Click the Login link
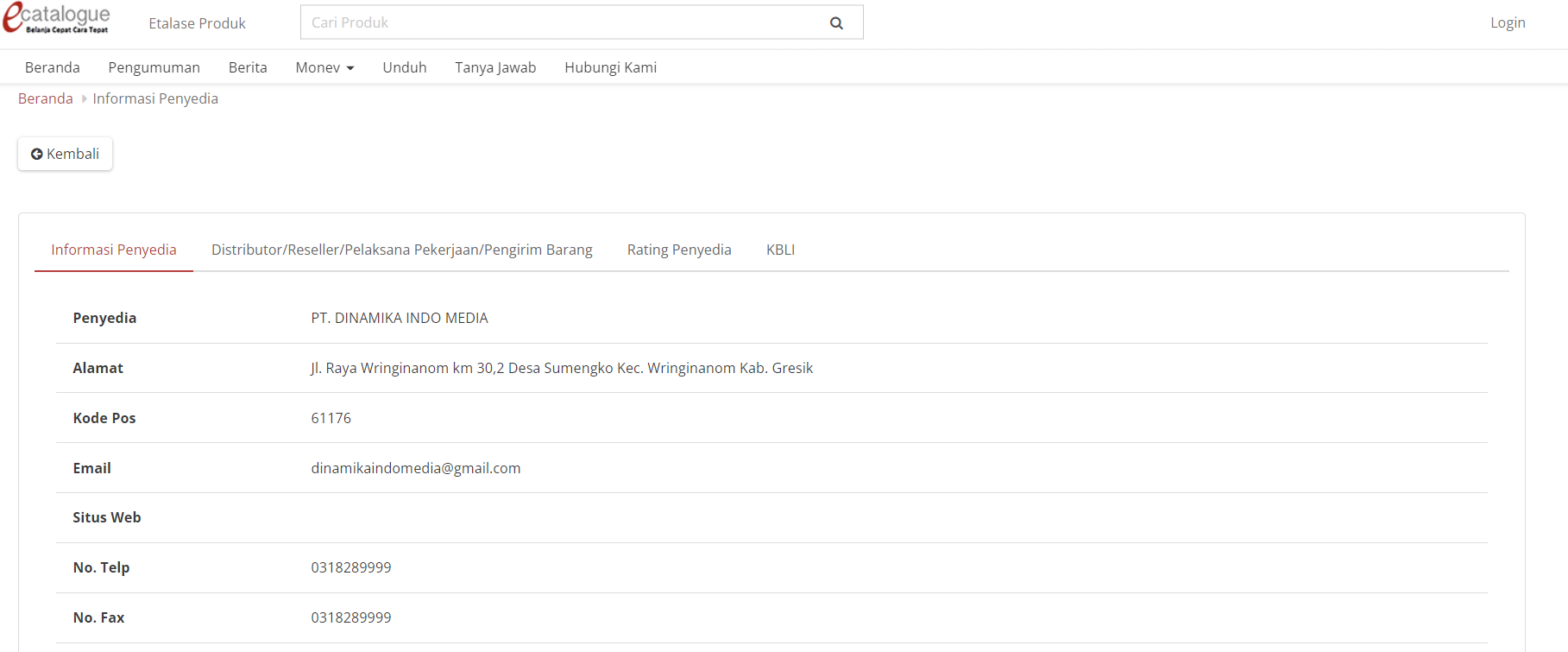The image size is (1568, 652). pos(1507,23)
